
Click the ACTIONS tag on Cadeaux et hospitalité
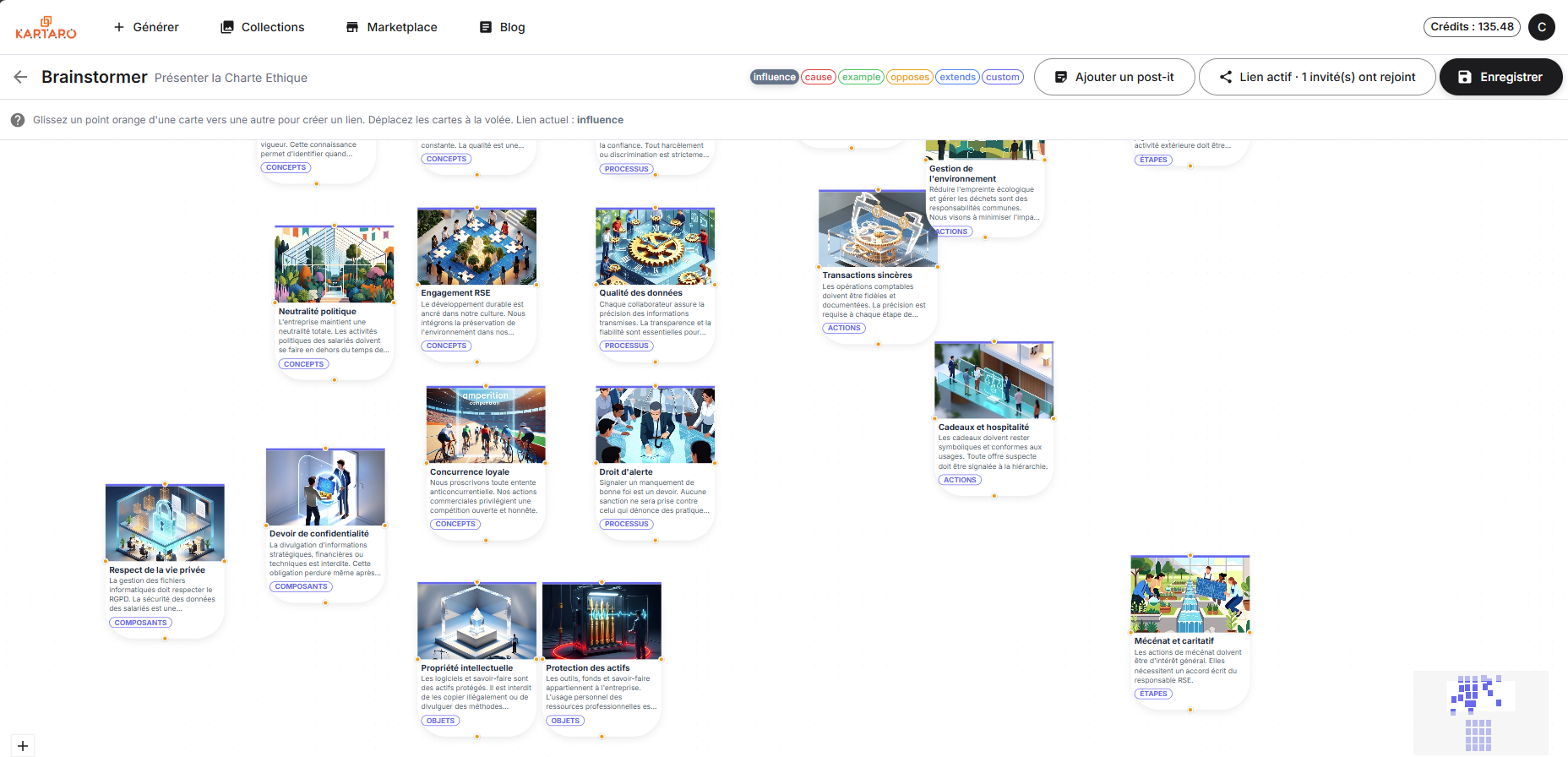point(960,480)
